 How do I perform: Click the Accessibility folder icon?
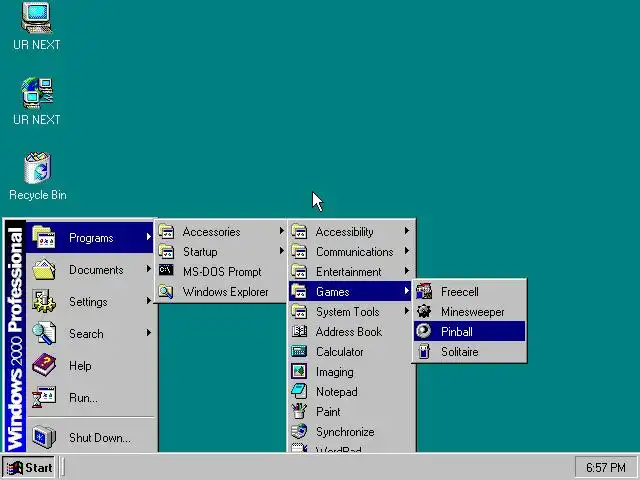coord(299,231)
